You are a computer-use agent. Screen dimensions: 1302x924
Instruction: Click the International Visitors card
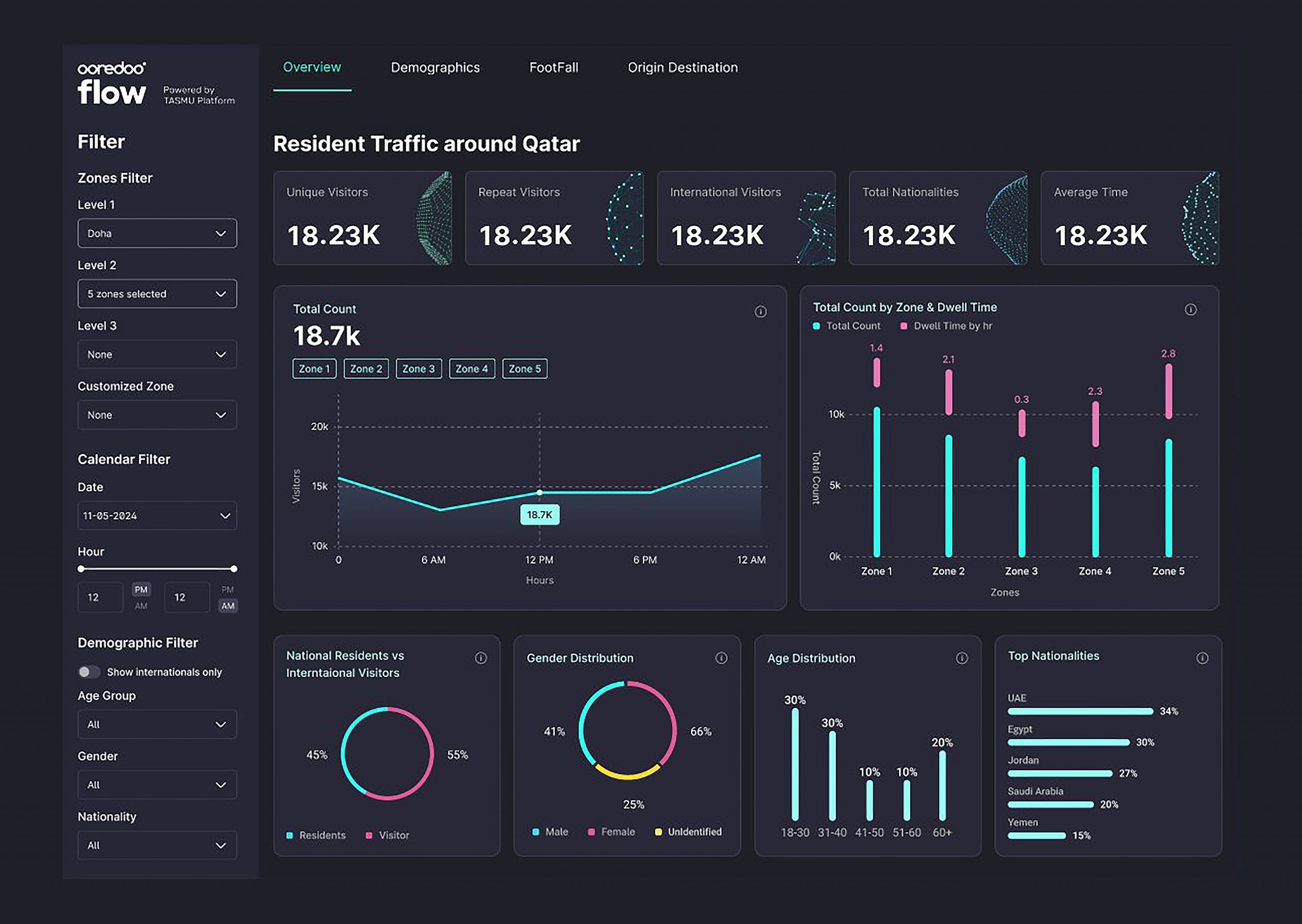pyautogui.click(x=746, y=218)
